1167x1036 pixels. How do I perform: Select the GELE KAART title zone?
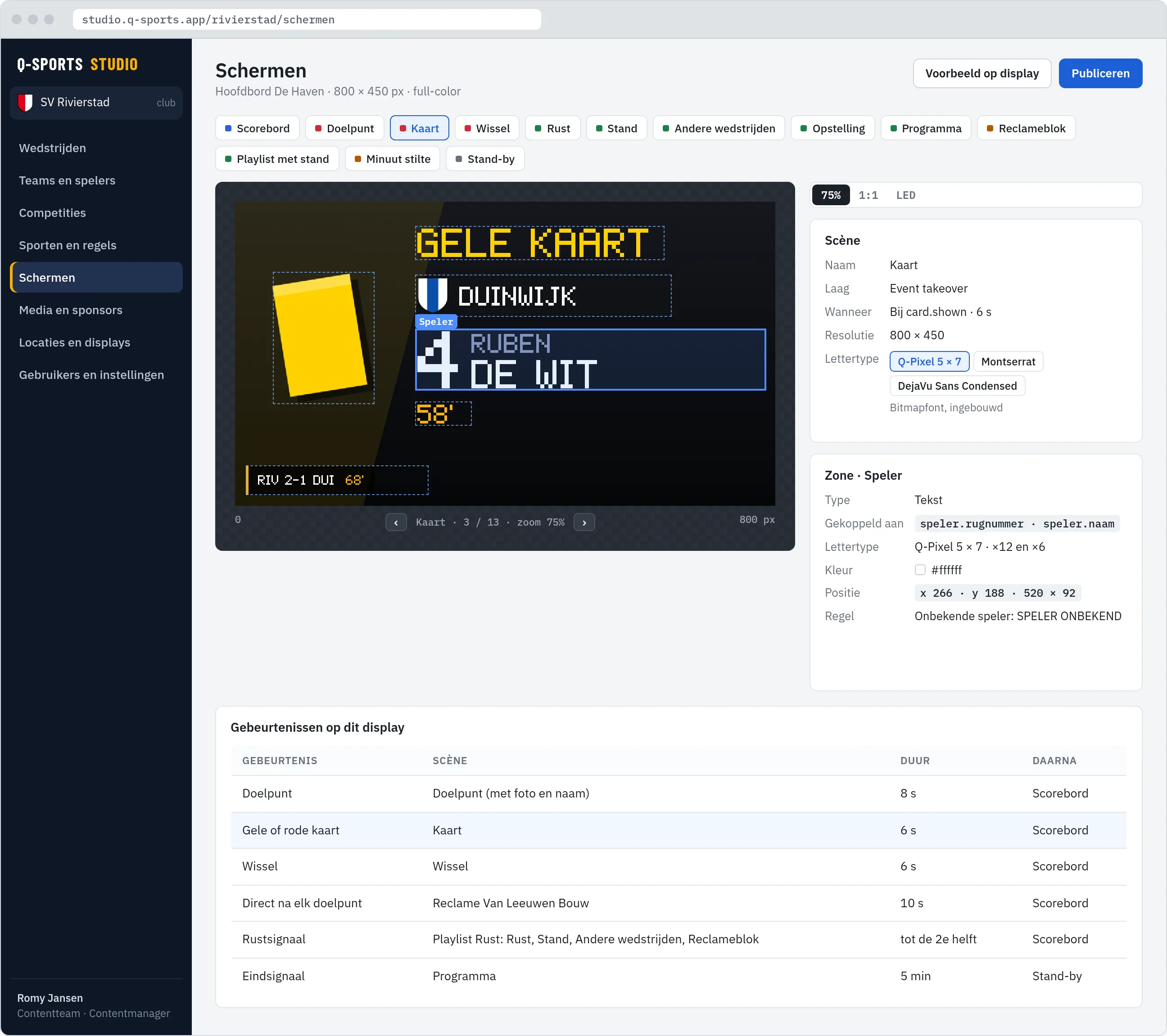pos(539,243)
